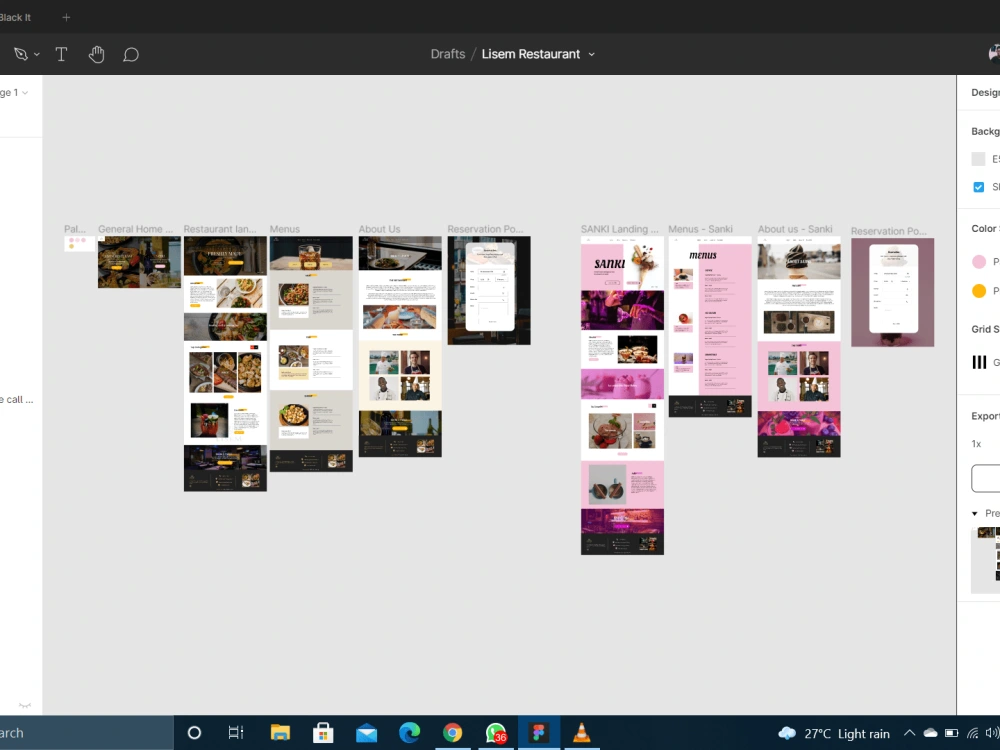Open Windows Cortana circle icon in taskbar

click(x=195, y=733)
